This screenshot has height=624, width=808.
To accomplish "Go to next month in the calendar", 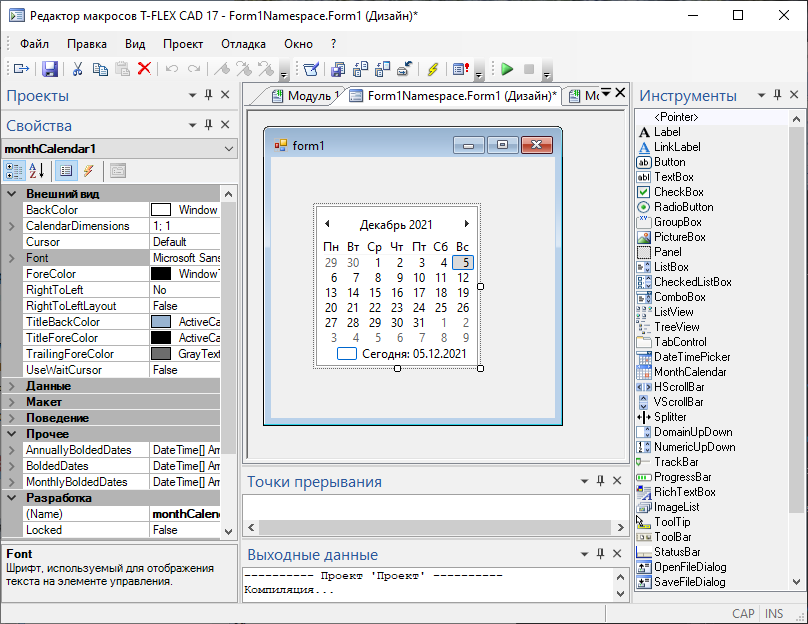I will click(x=466, y=224).
